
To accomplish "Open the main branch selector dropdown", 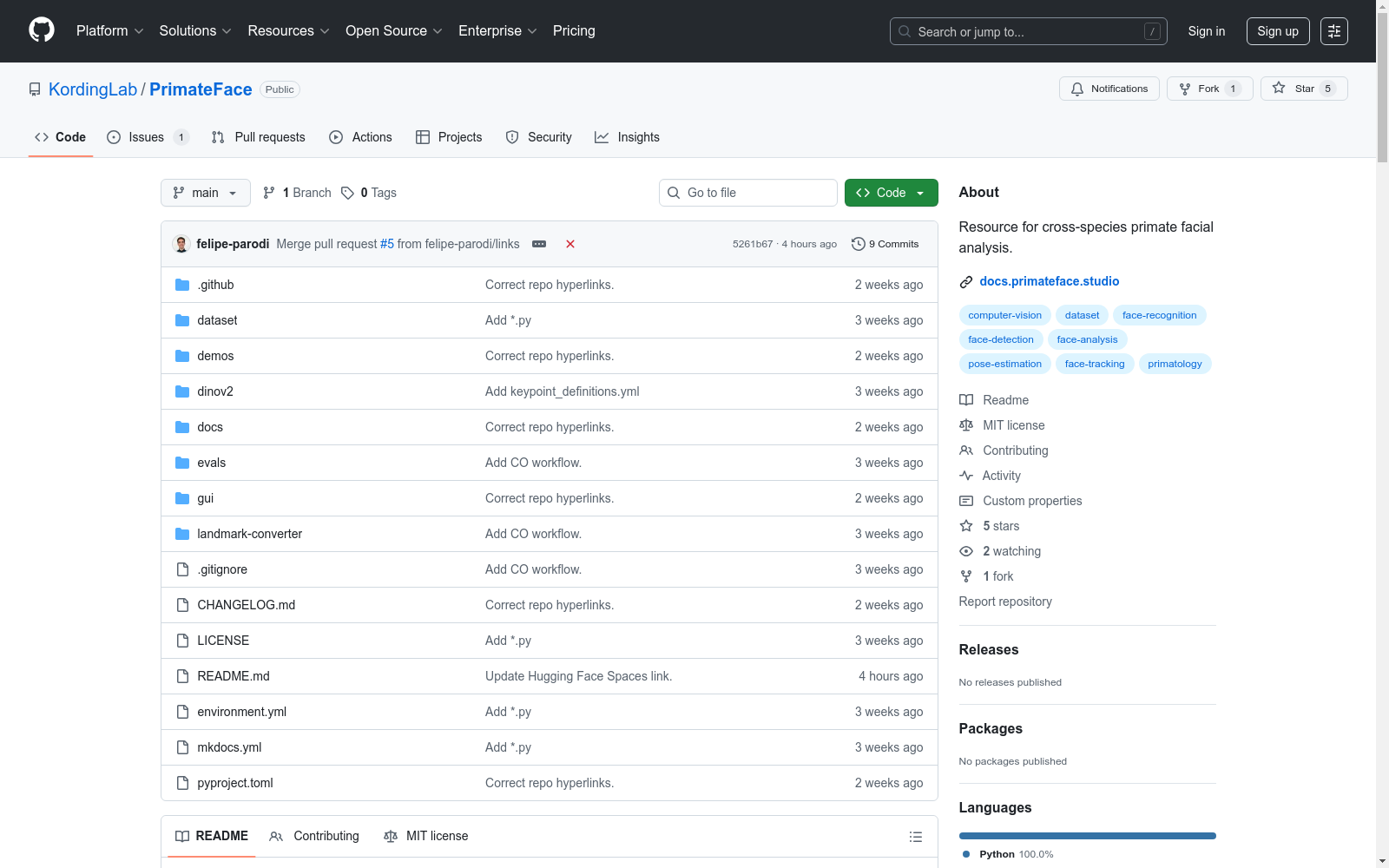I will click(206, 193).
